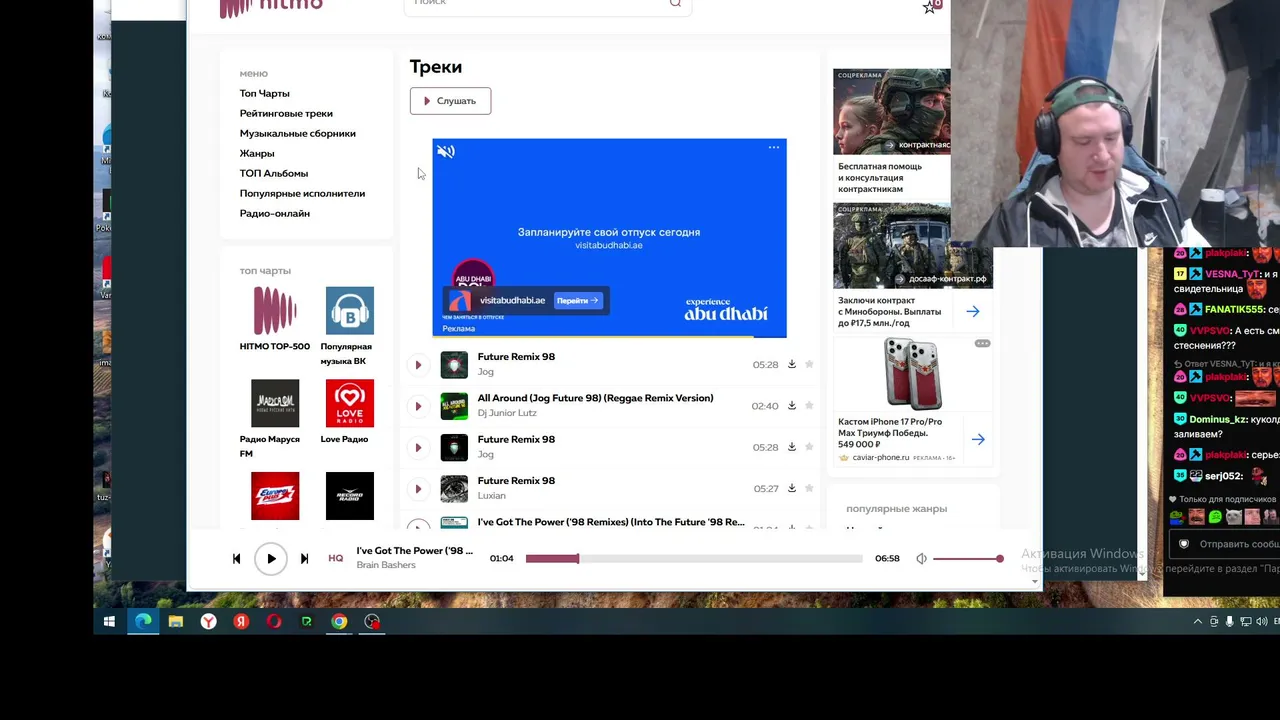Click Бесплатная помощь ad headline
This screenshot has width=1280, height=720.
point(880,178)
